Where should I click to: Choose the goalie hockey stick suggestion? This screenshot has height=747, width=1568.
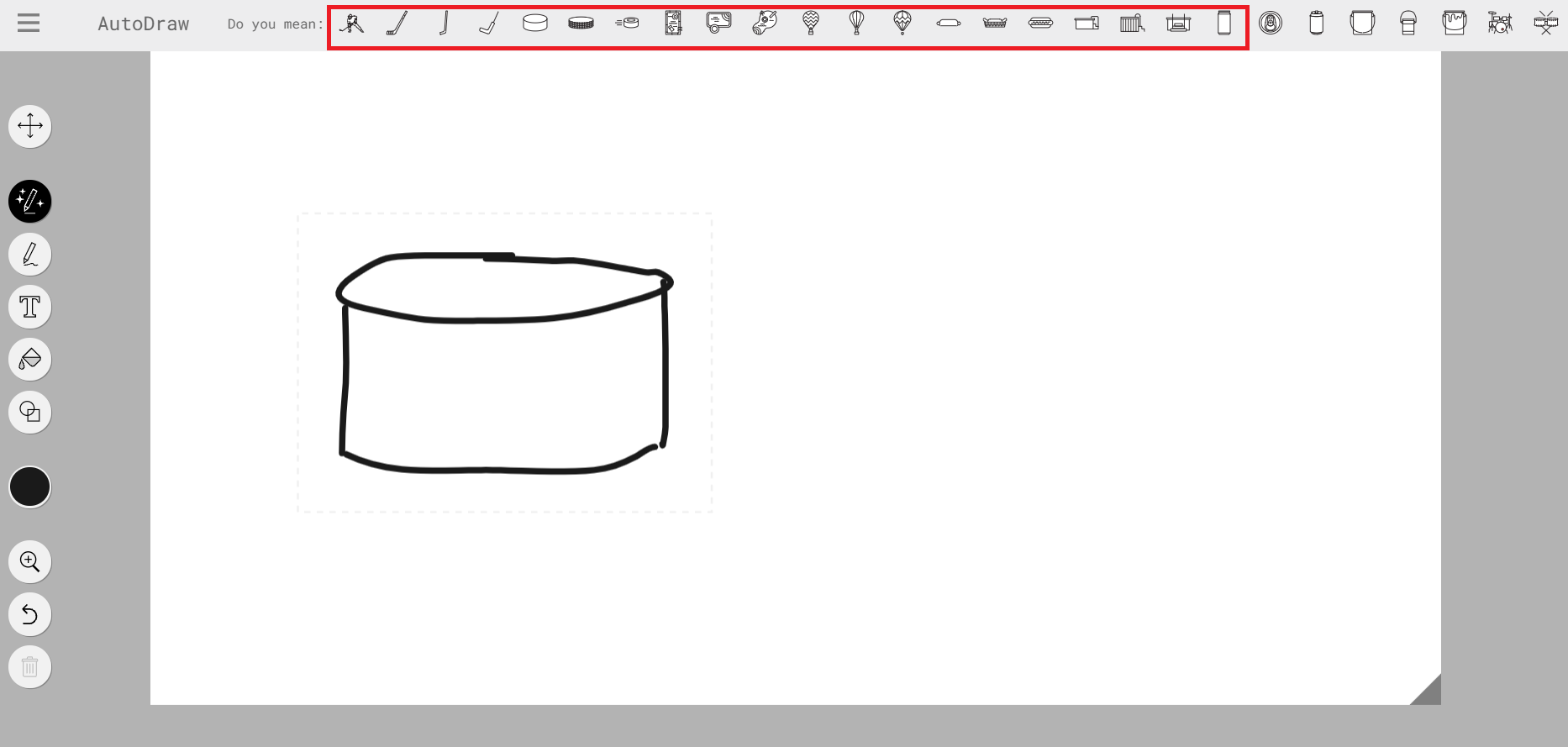tap(489, 23)
